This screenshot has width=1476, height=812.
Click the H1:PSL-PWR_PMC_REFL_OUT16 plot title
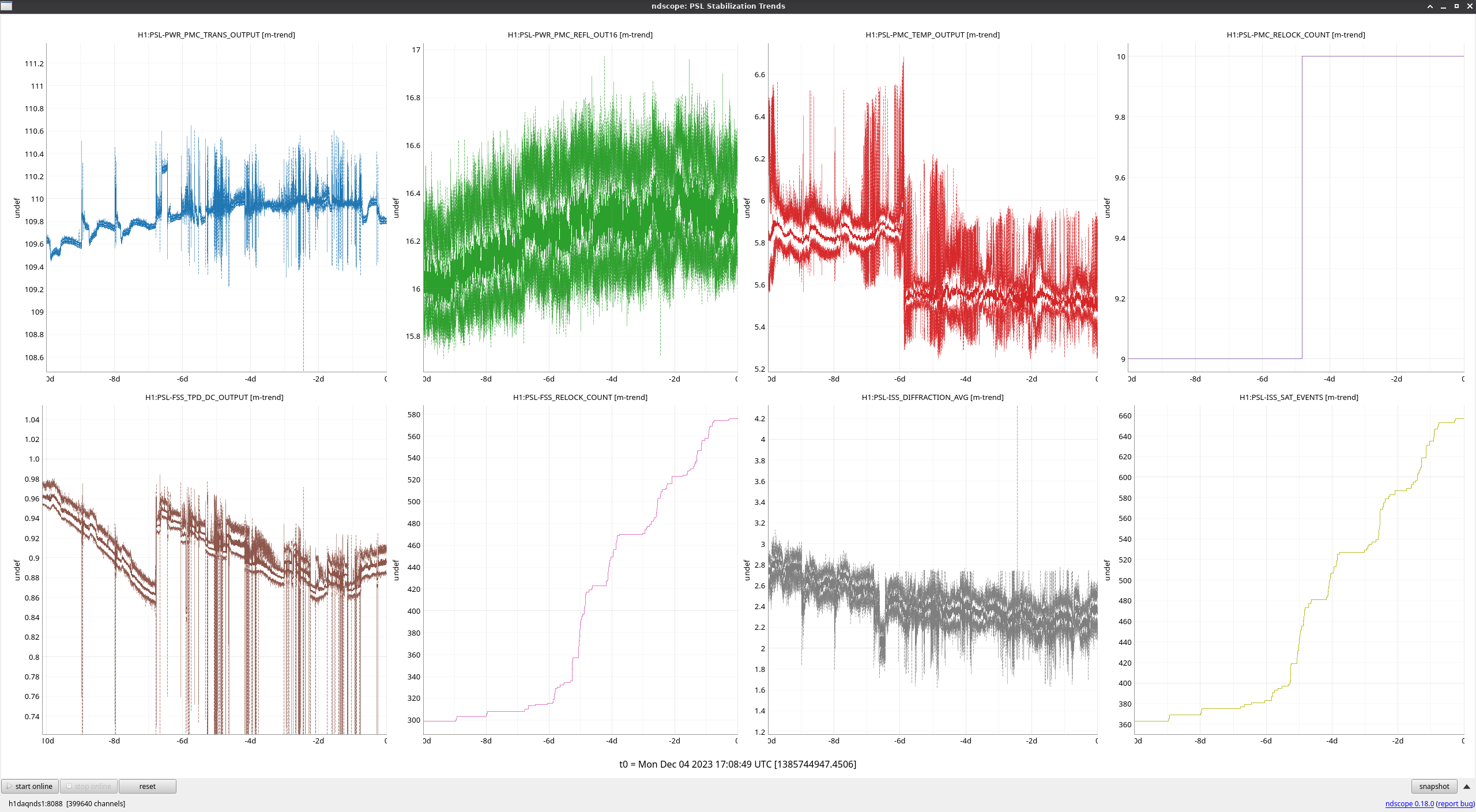[580, 35]
